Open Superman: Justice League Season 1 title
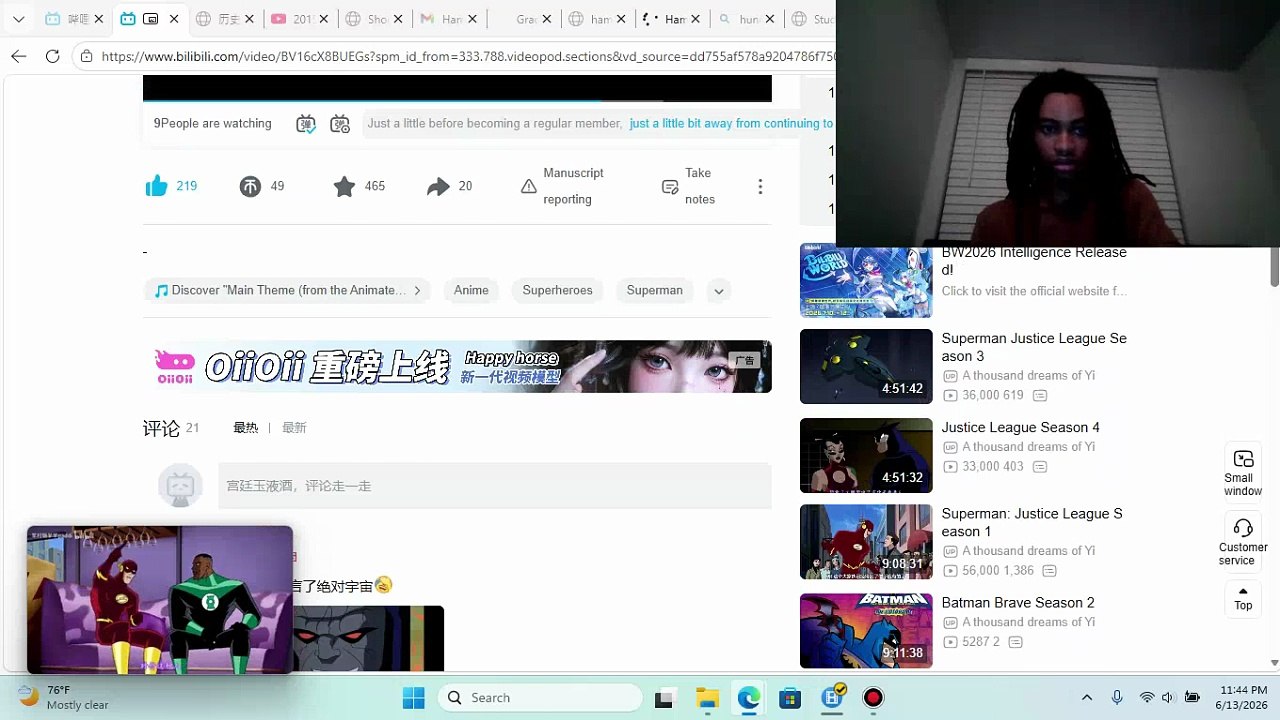1280x720 pixels. click(x=1032, y=522)
